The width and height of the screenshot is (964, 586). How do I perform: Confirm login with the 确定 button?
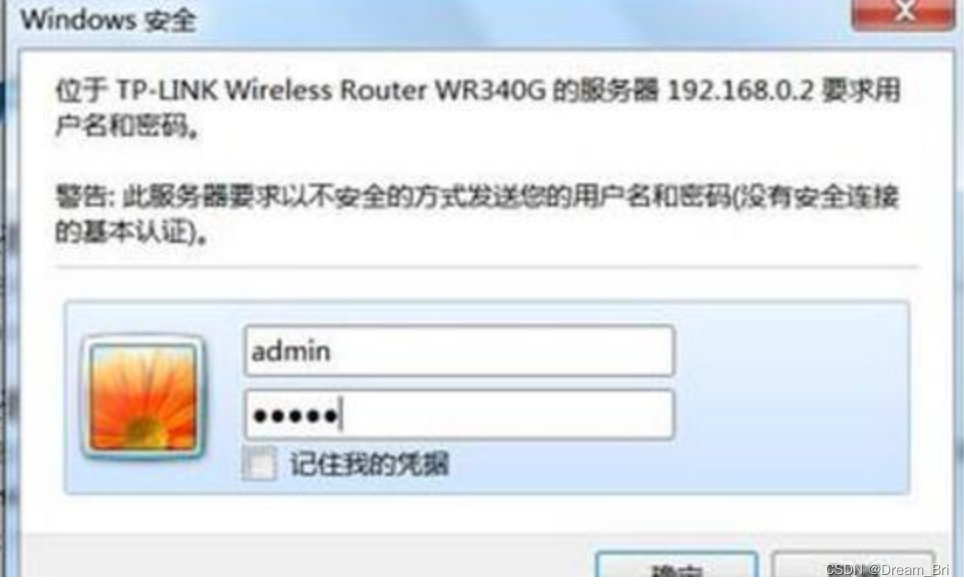point(677,566)
